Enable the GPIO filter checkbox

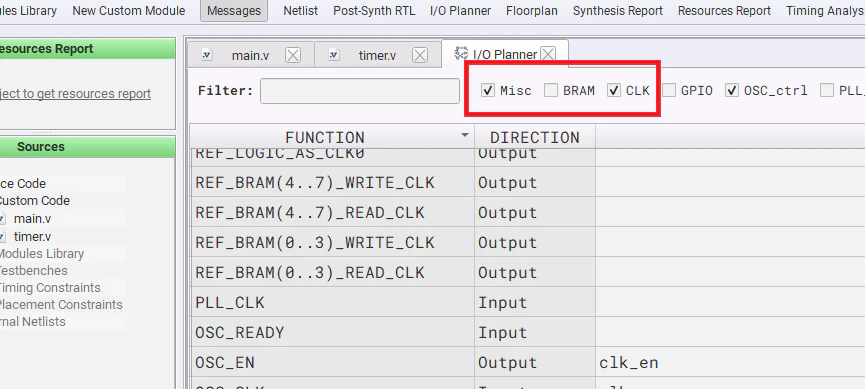669,90
